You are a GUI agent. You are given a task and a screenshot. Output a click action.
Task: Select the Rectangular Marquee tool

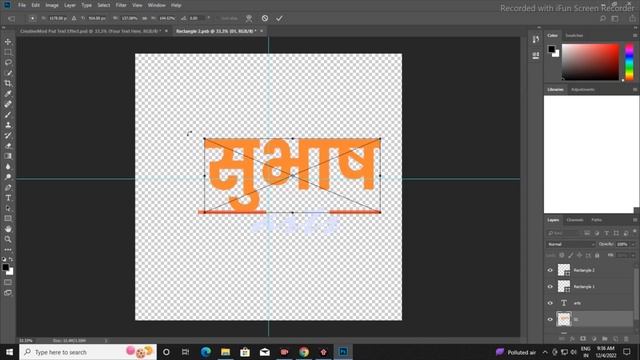point(8,52)
